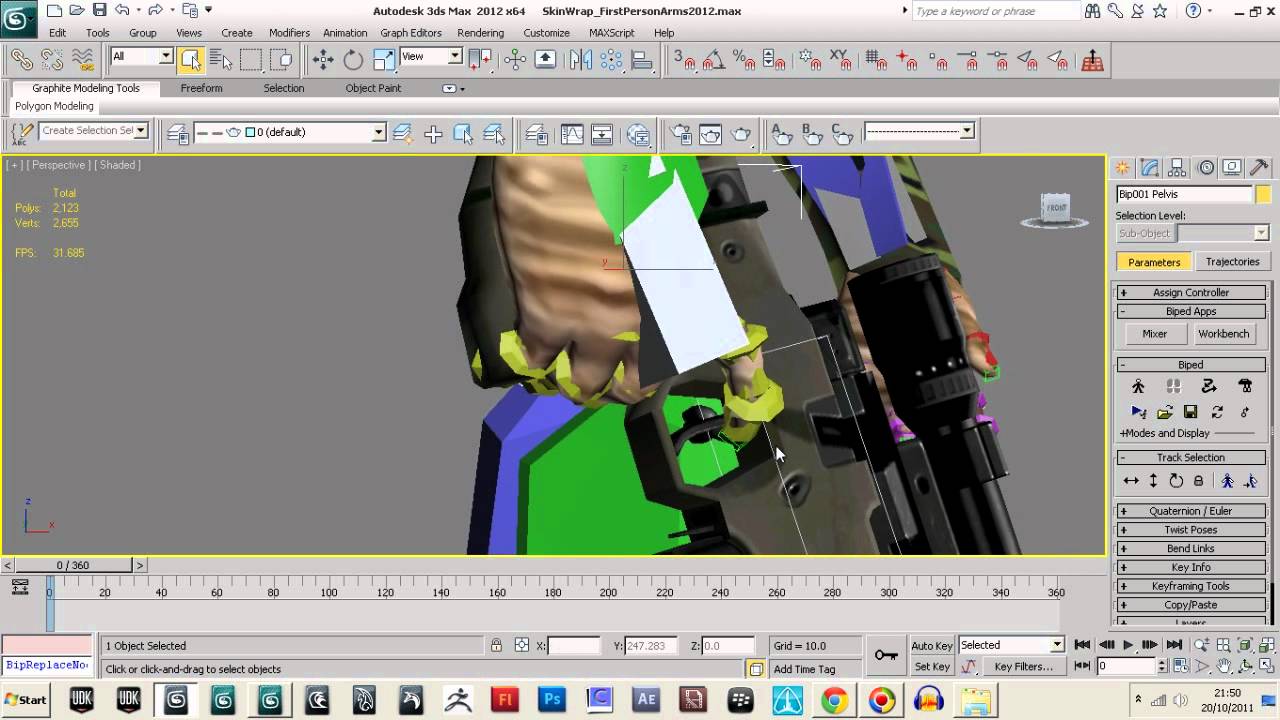Image resolution: width=1280 pixels, height=720 pixels.
Task: Open Curve Editor from toolbar
Action: click(x=572, y=133)
